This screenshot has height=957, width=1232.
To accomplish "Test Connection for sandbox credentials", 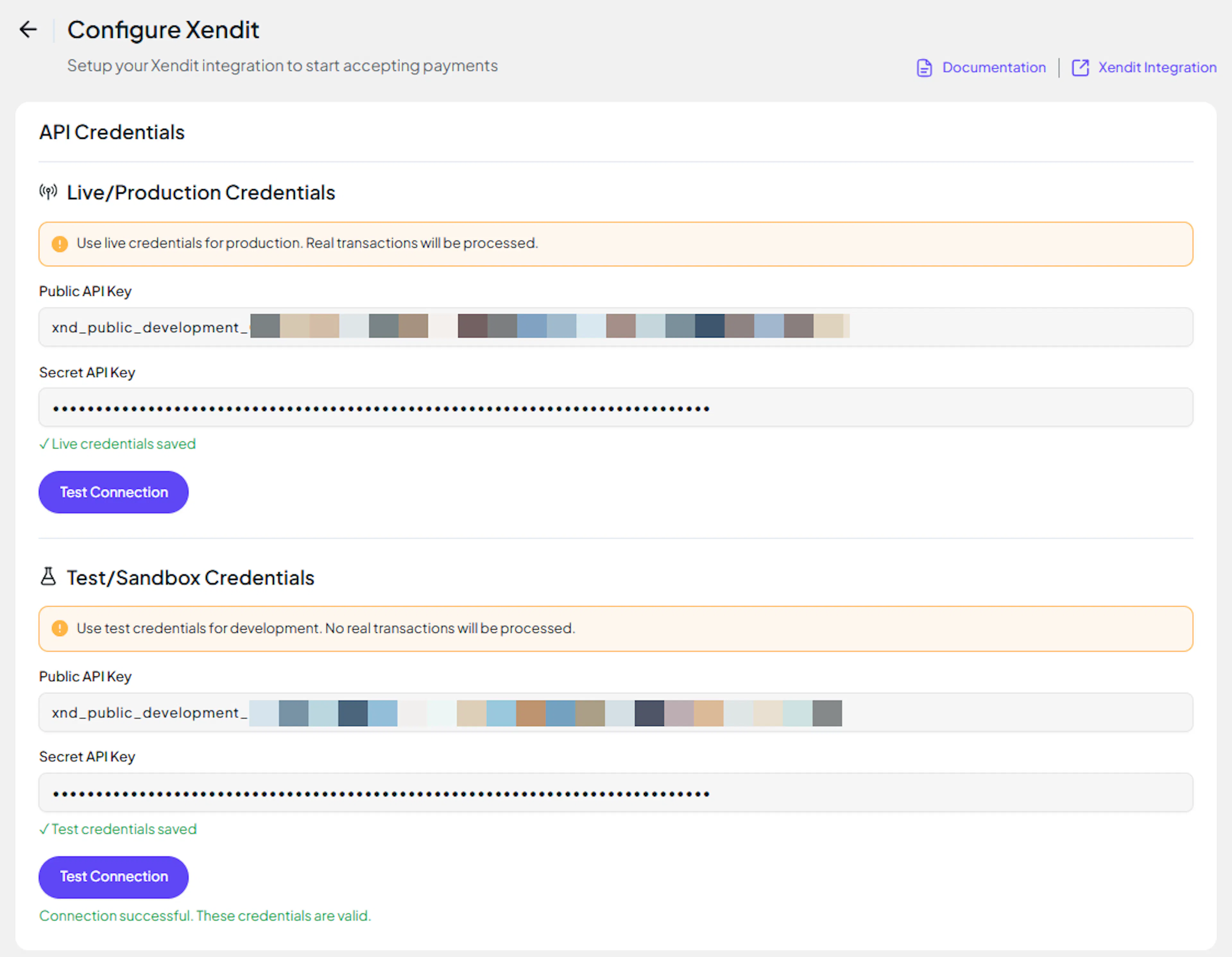I will coord(113,877).
